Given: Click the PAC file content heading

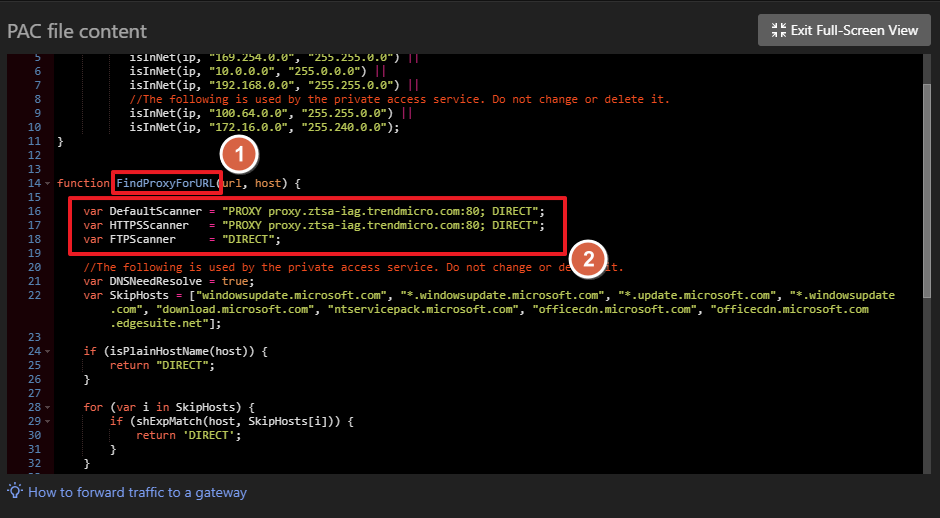Looking at the screenshot, I should tap(77, 31).
